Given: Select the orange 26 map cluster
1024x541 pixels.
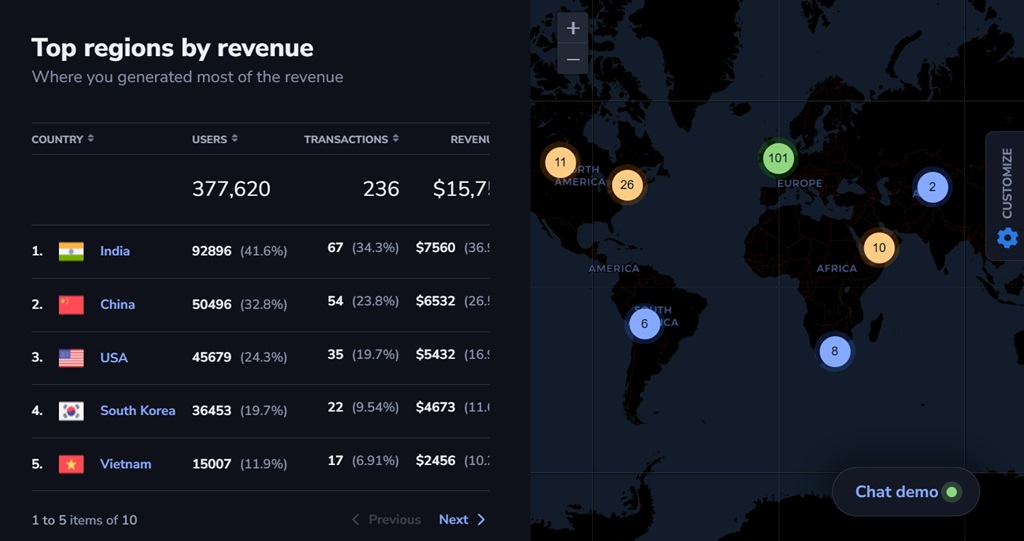Looking at the screenshot, I should coord(627,184).
